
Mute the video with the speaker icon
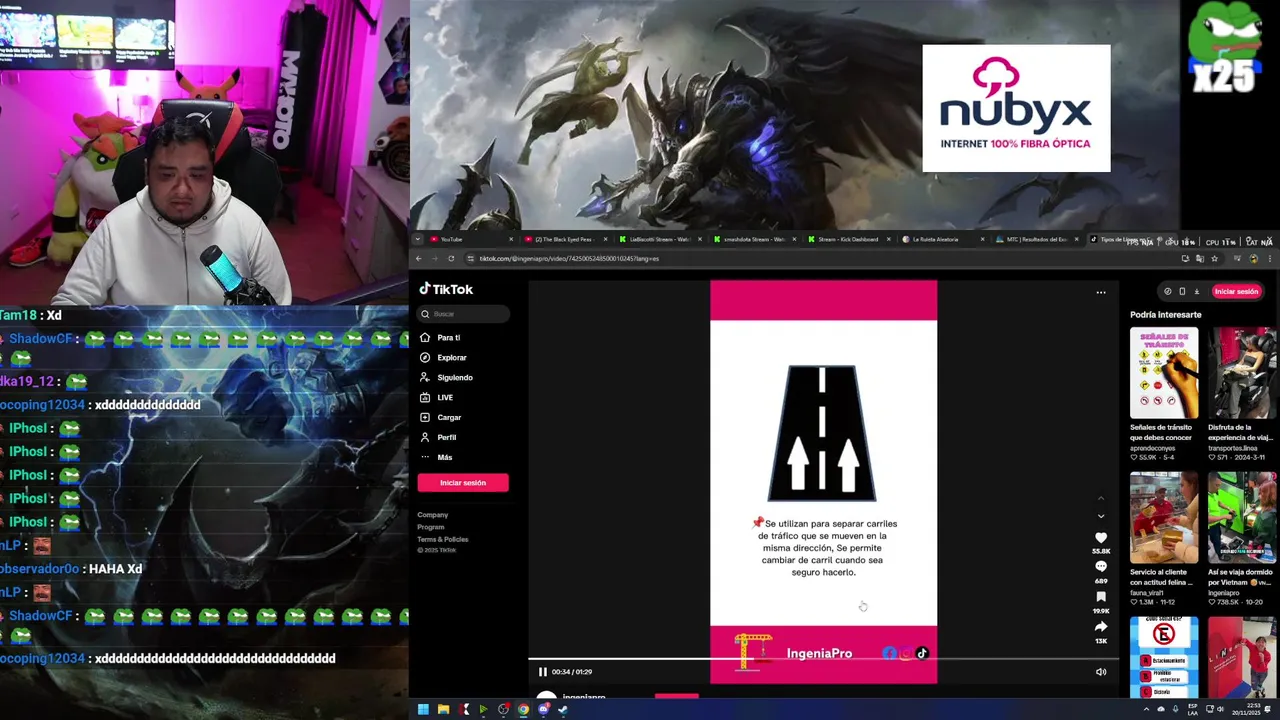(1101, 672)
